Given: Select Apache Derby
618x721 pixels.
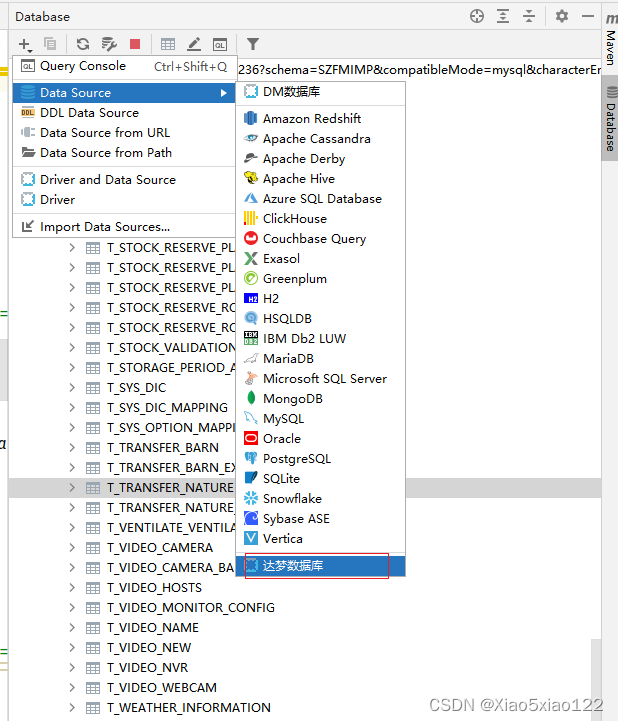Looking at the screenshot, I should click(x=320, y=159).
